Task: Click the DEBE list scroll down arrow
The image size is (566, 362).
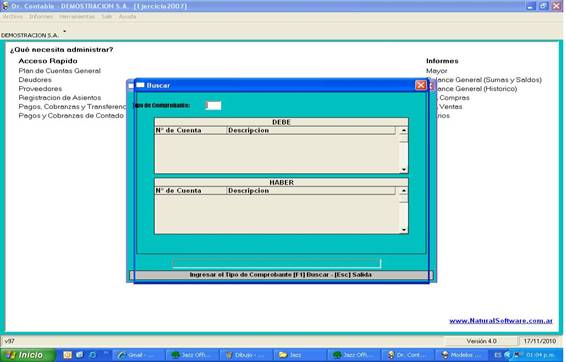Action: point(404,169)
